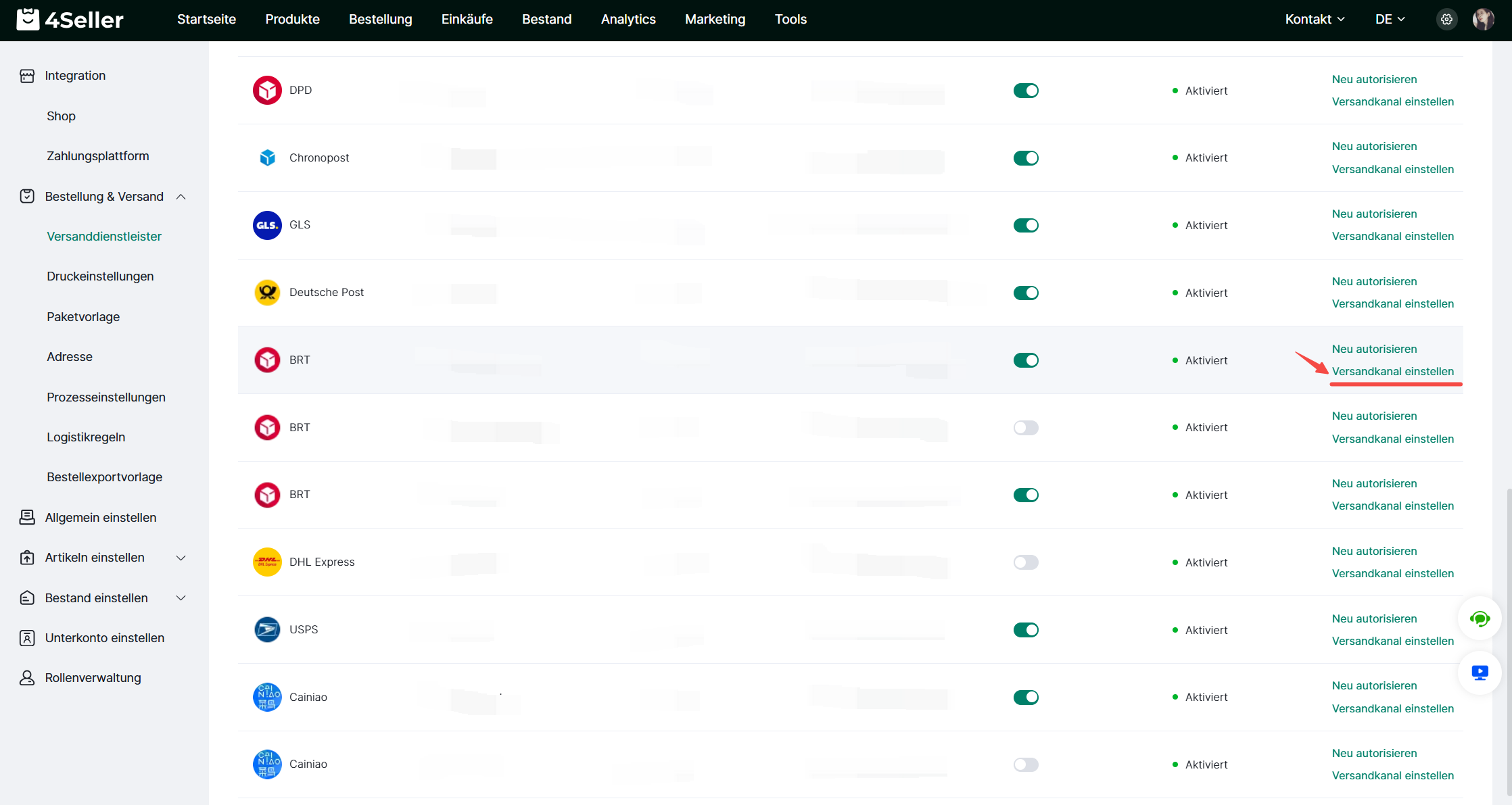This screenshot has height=805, width=1512.
Task: Click the USPS carrier logo
Action: [x=267, y=629]
